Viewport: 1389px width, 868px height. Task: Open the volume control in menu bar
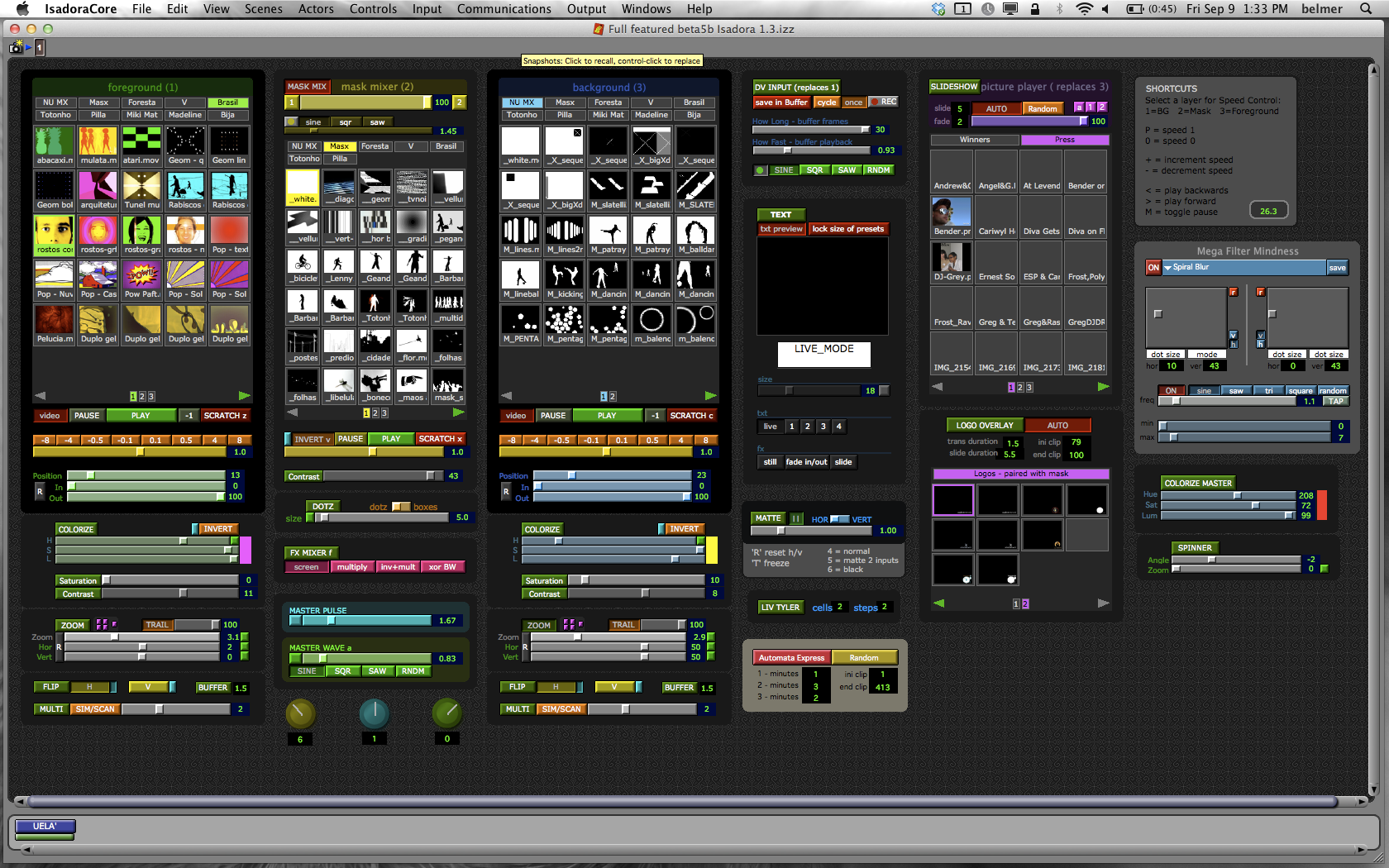tap(1105, 9)
